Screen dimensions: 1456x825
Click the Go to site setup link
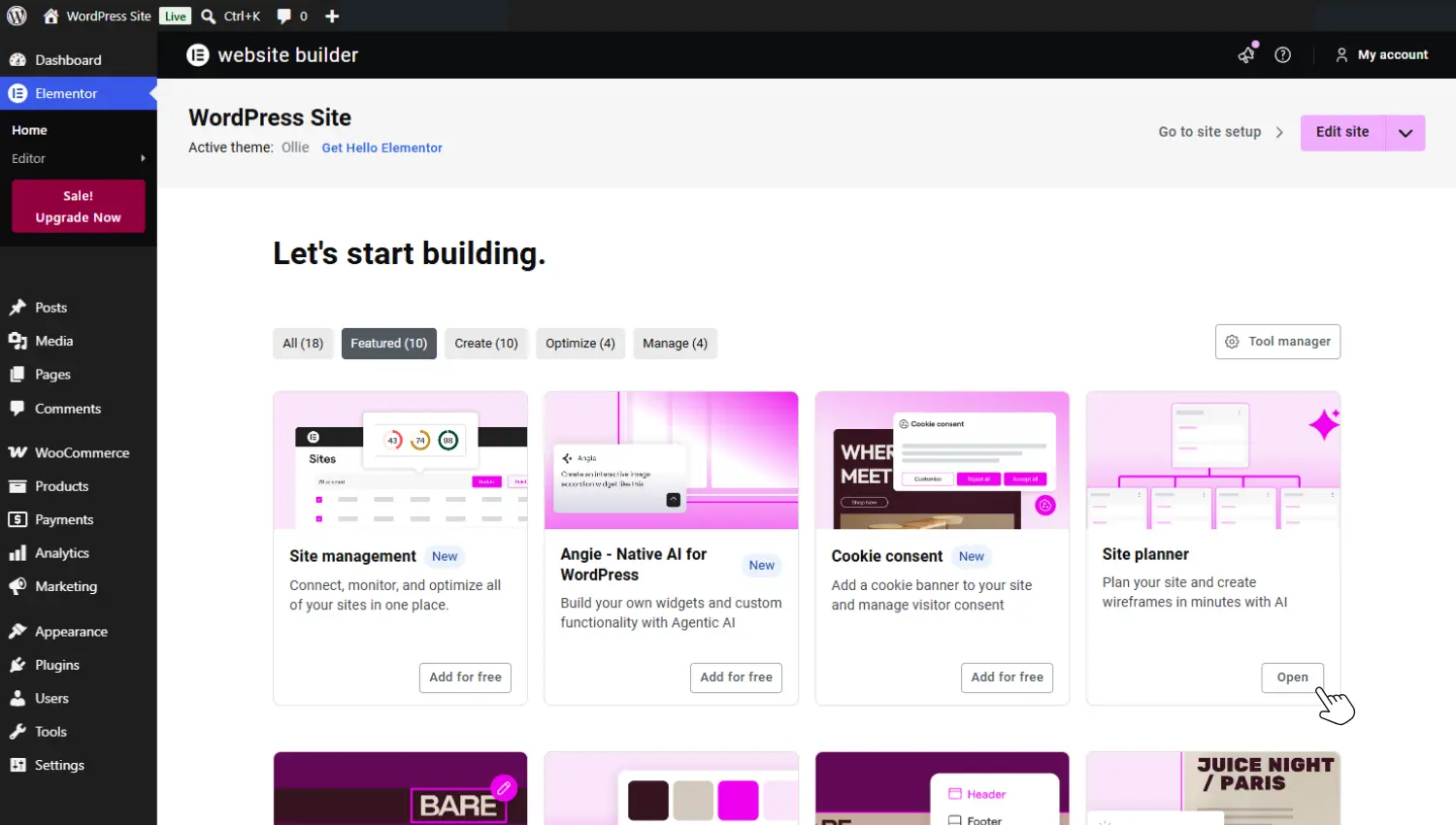[1209, 132]
